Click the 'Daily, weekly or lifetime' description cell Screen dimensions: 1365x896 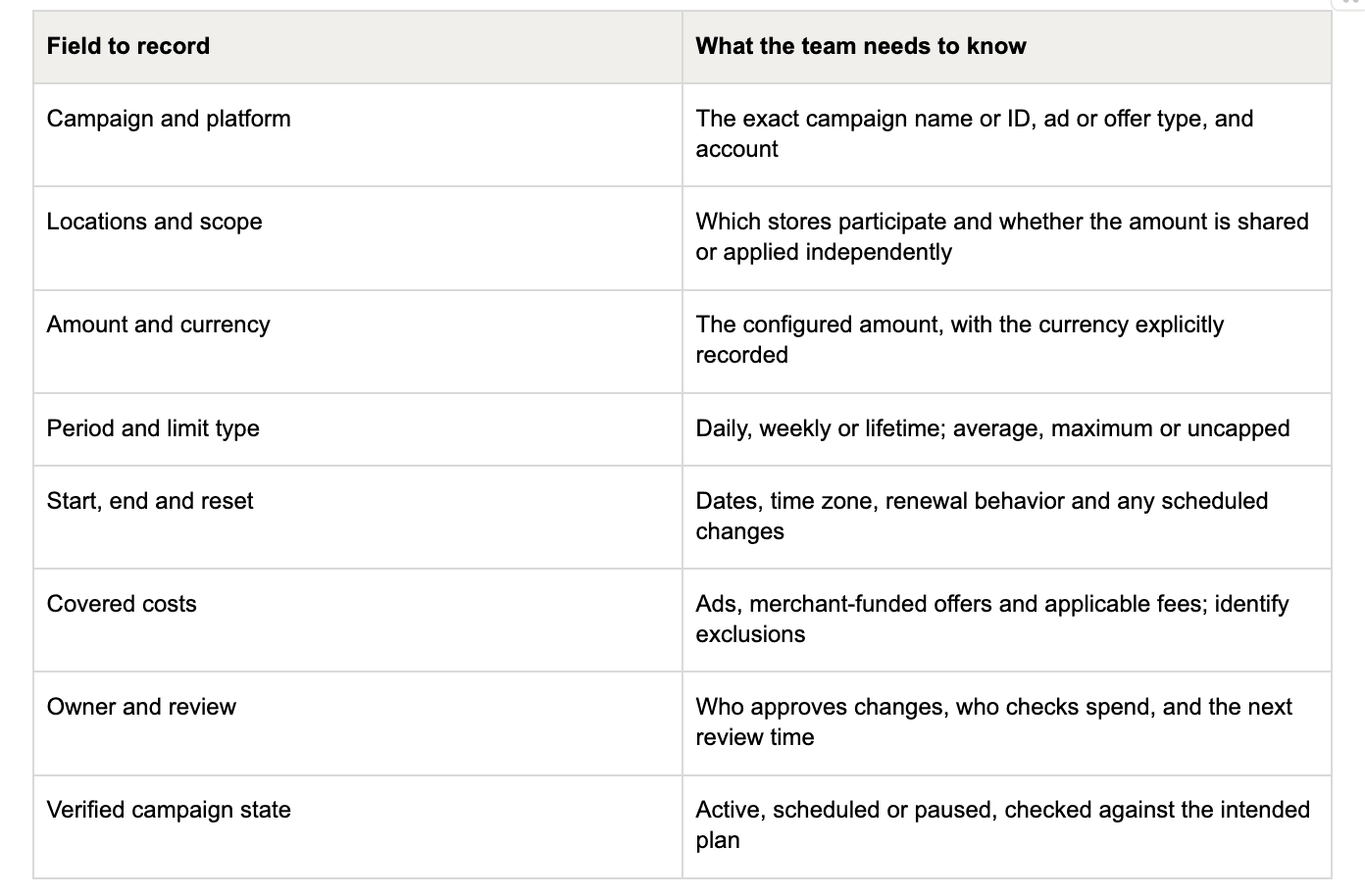click(x=1007, y=429)
